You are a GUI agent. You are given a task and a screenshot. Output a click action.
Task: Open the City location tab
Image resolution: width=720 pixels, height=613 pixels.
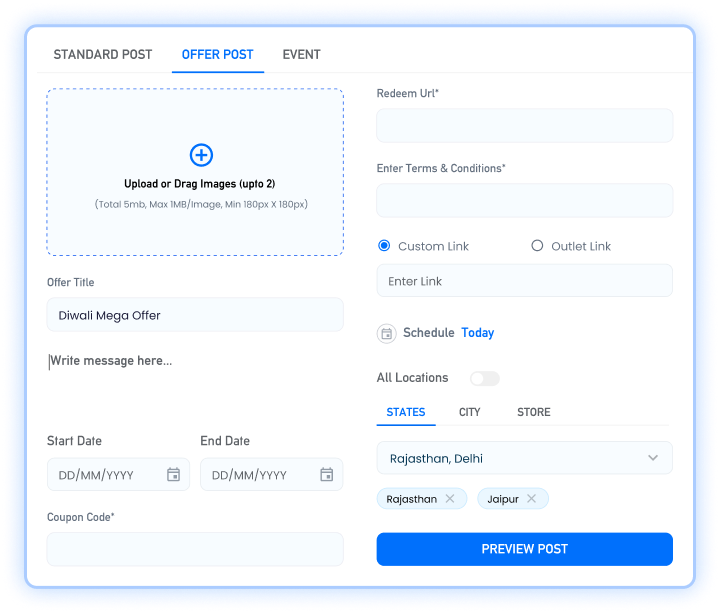click(x=469, y=412)
